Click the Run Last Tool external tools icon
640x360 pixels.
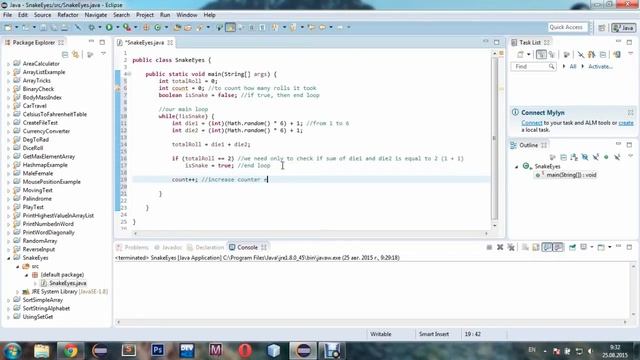127,27
